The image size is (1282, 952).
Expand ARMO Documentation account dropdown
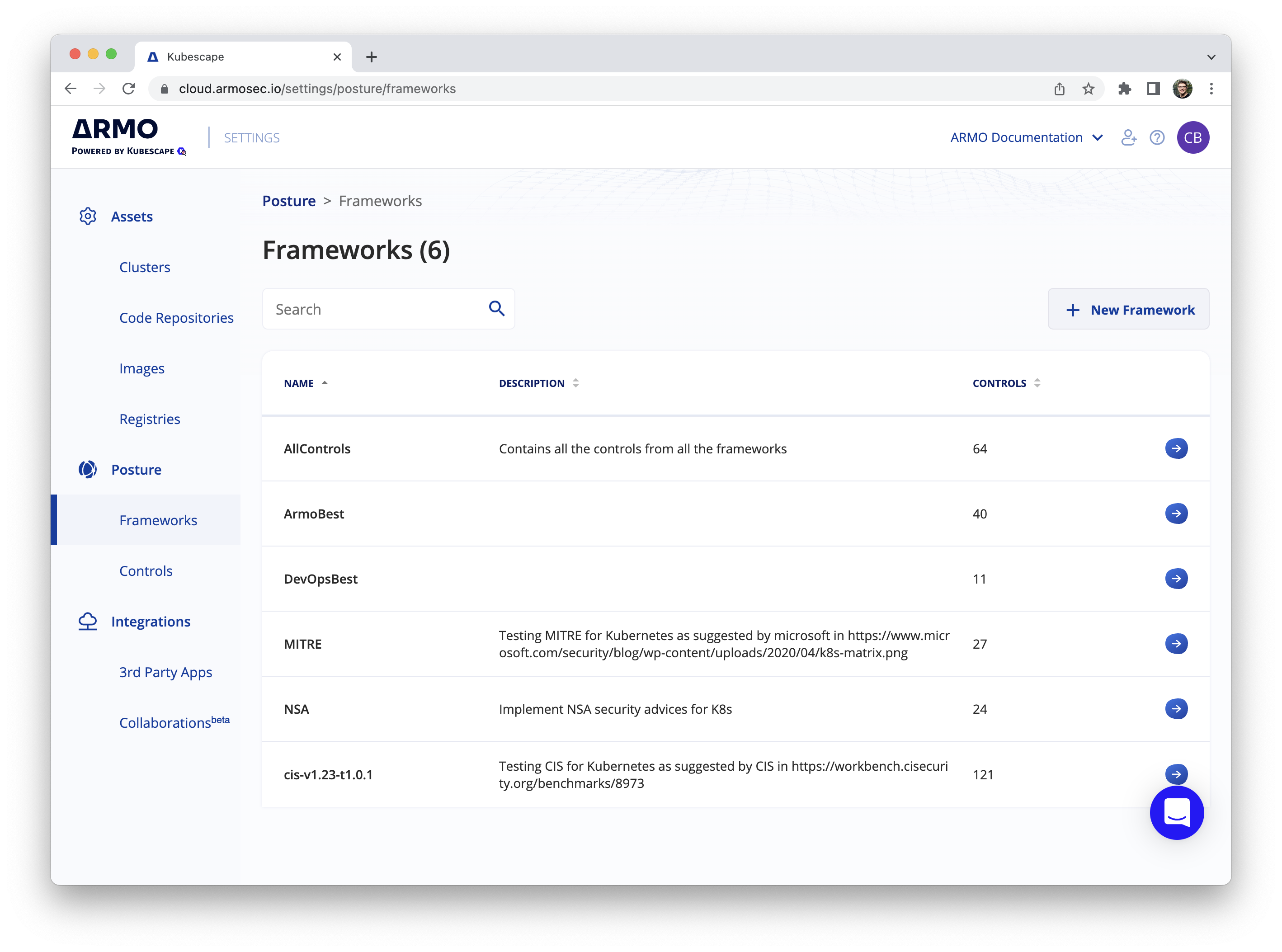click(1026, 138)
